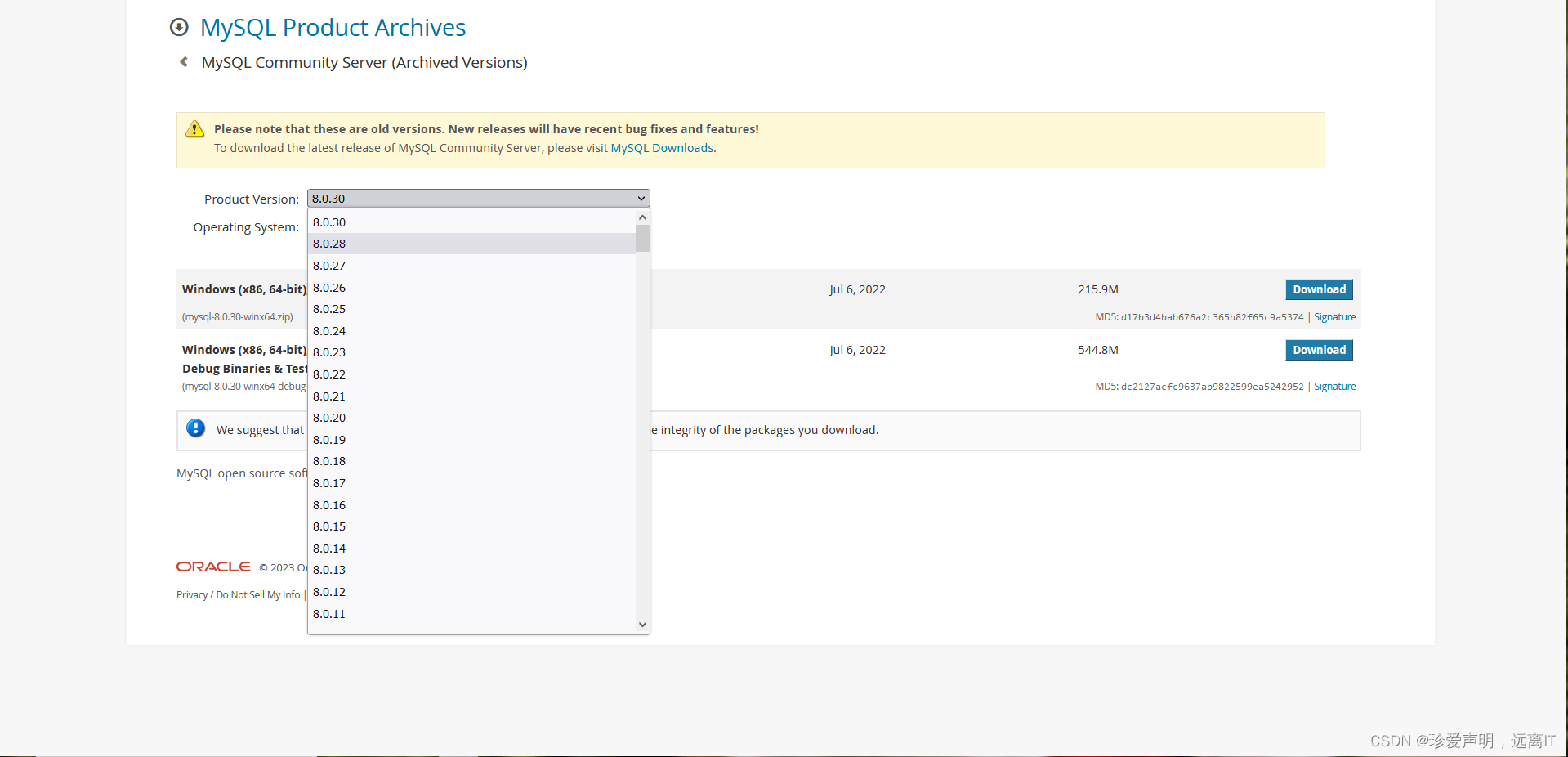Pick version 8.0.11 from the list
1568x757 pixels.
point(471,614)
